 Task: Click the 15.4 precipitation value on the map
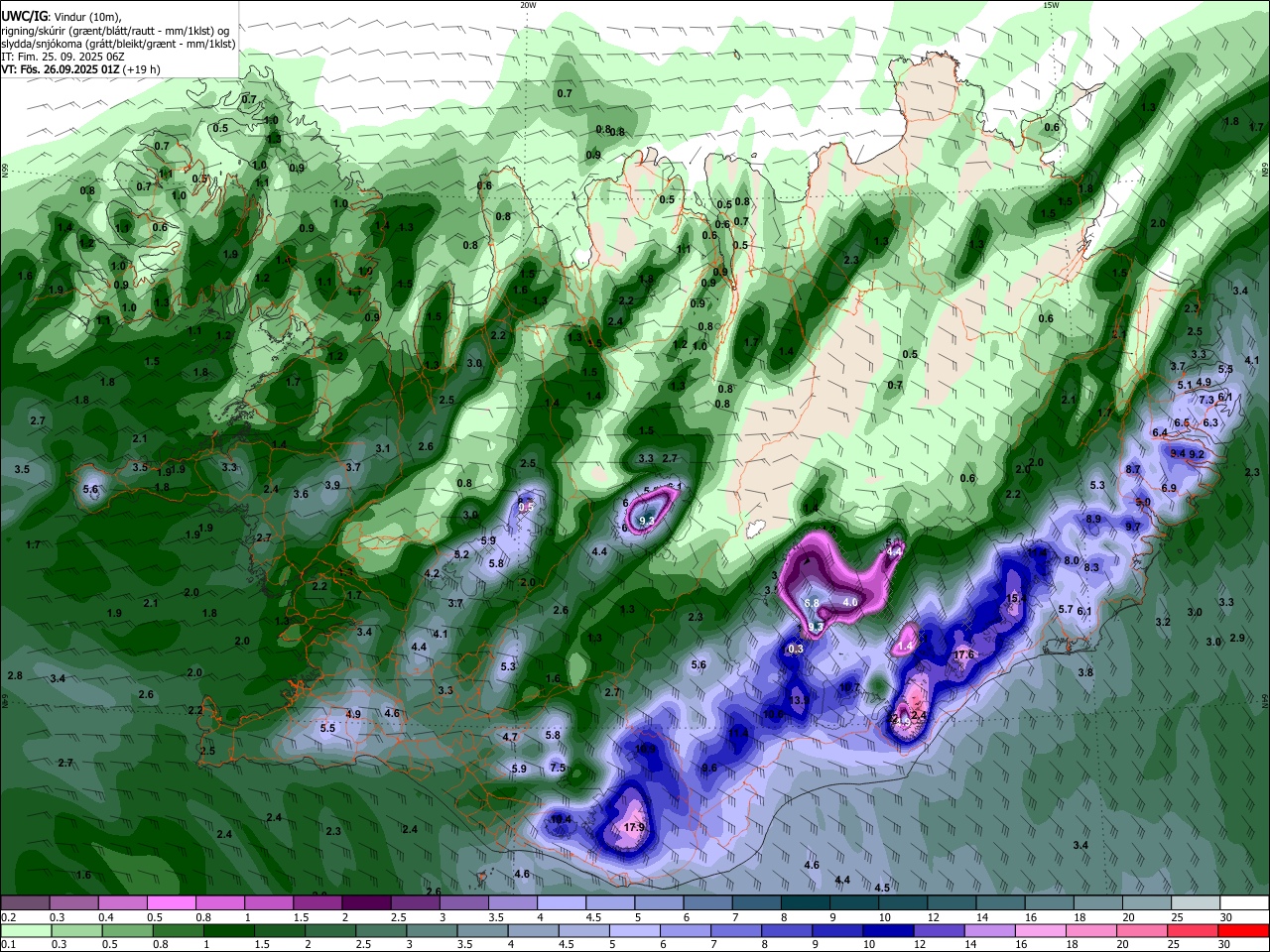pyautogui.click(x=1016, y=599)
